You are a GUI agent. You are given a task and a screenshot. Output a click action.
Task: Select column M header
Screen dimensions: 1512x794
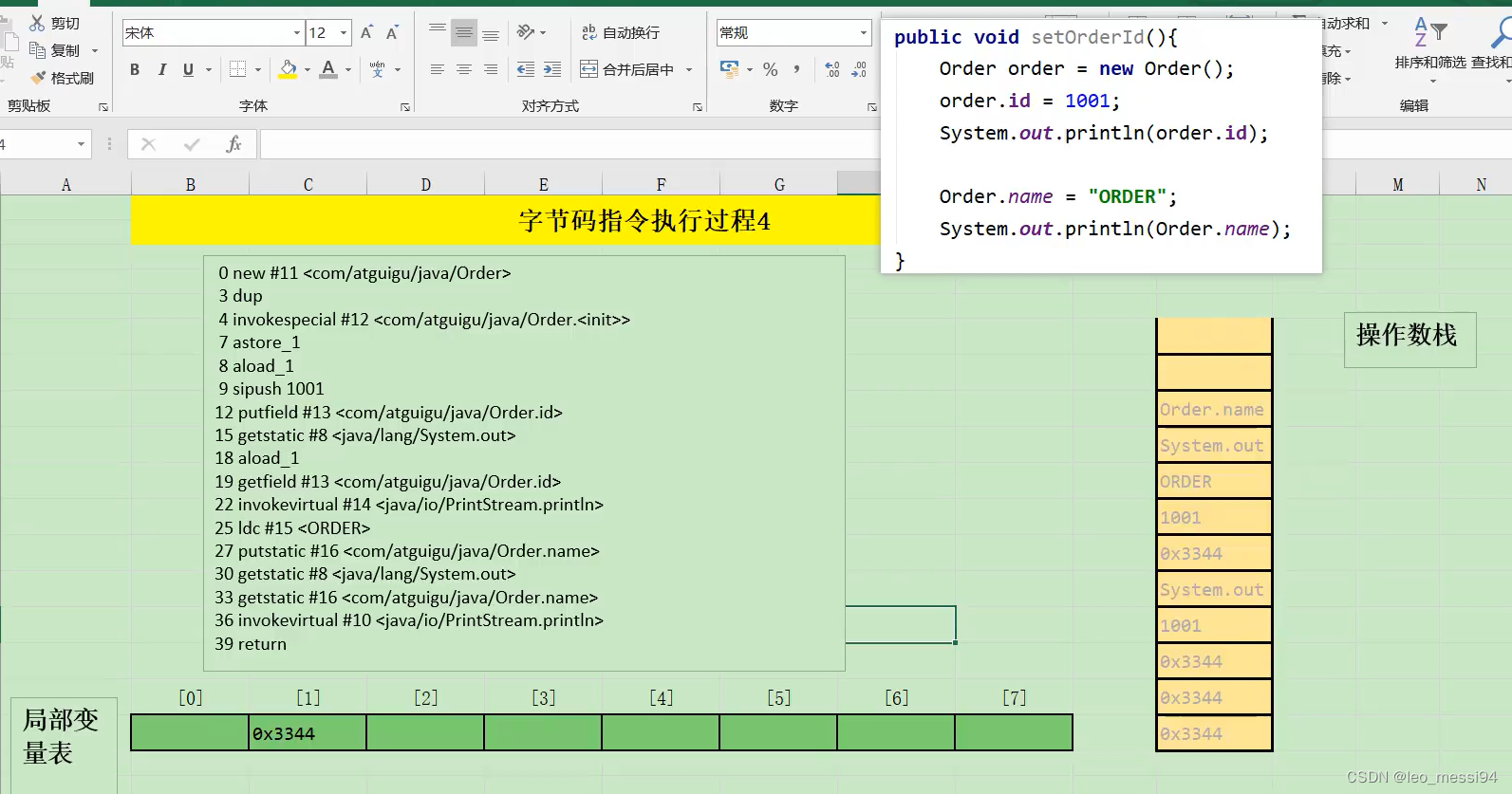point(1397,185)
